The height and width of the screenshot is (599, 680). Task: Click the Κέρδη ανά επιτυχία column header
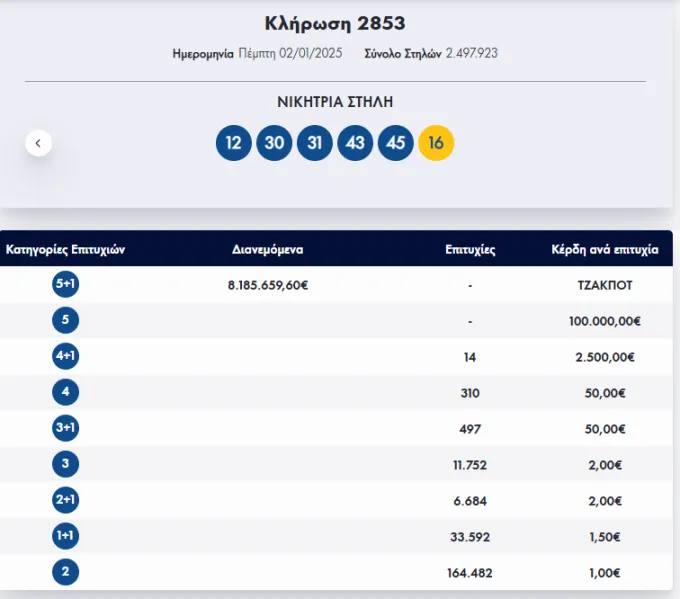605,250
